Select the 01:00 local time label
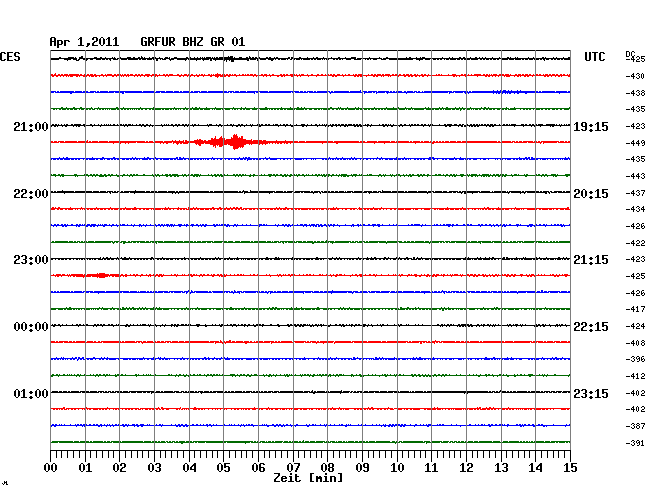 tap(31, 393)
